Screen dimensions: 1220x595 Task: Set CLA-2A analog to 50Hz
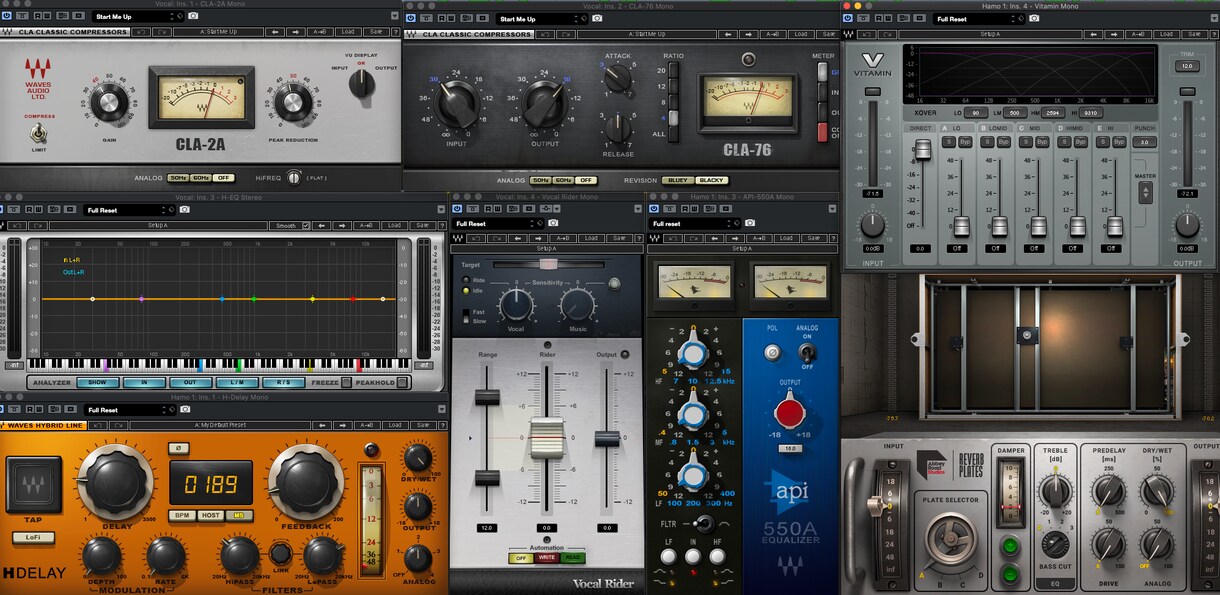point(178,178)
